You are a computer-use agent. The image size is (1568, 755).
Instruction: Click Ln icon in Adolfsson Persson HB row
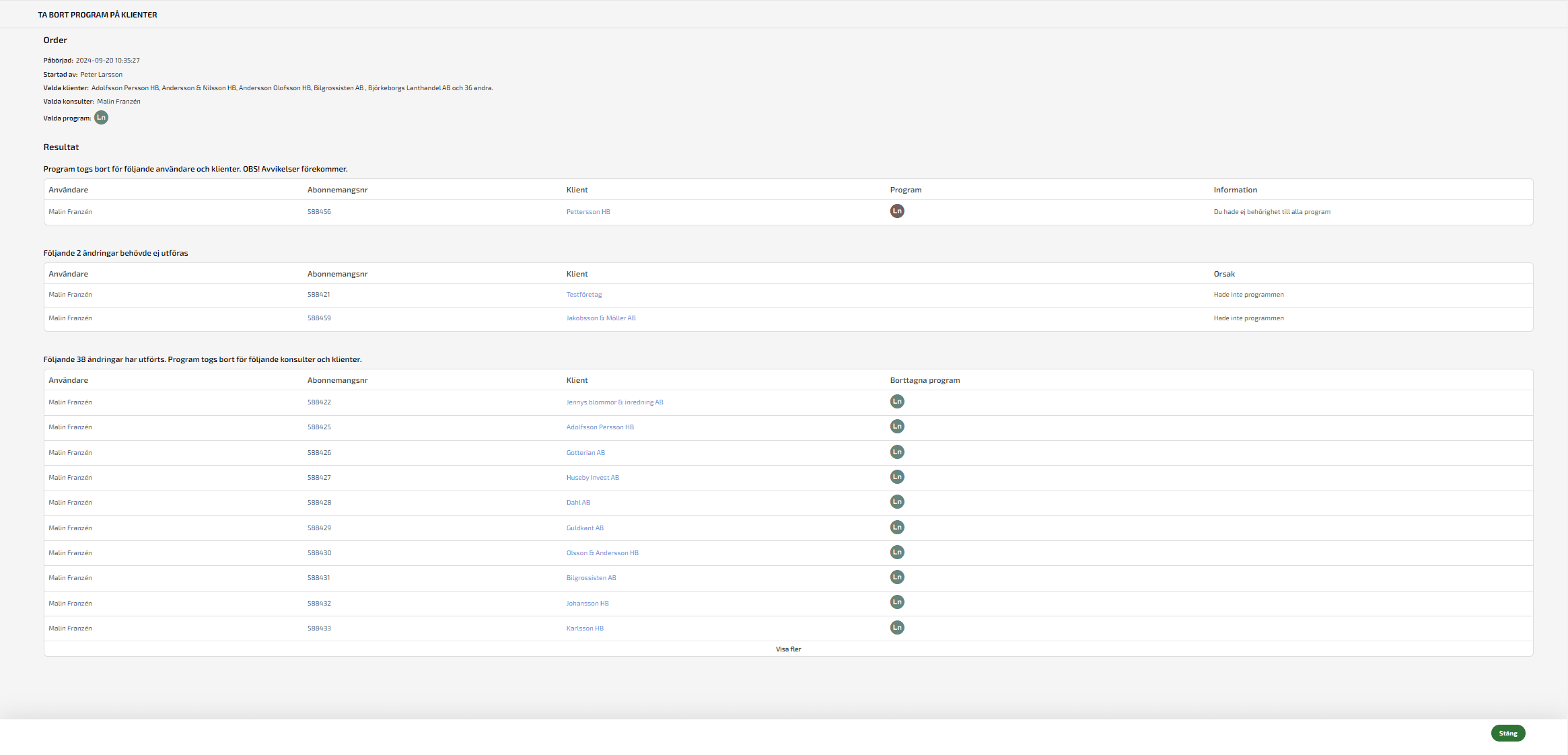tap(897, 426)
